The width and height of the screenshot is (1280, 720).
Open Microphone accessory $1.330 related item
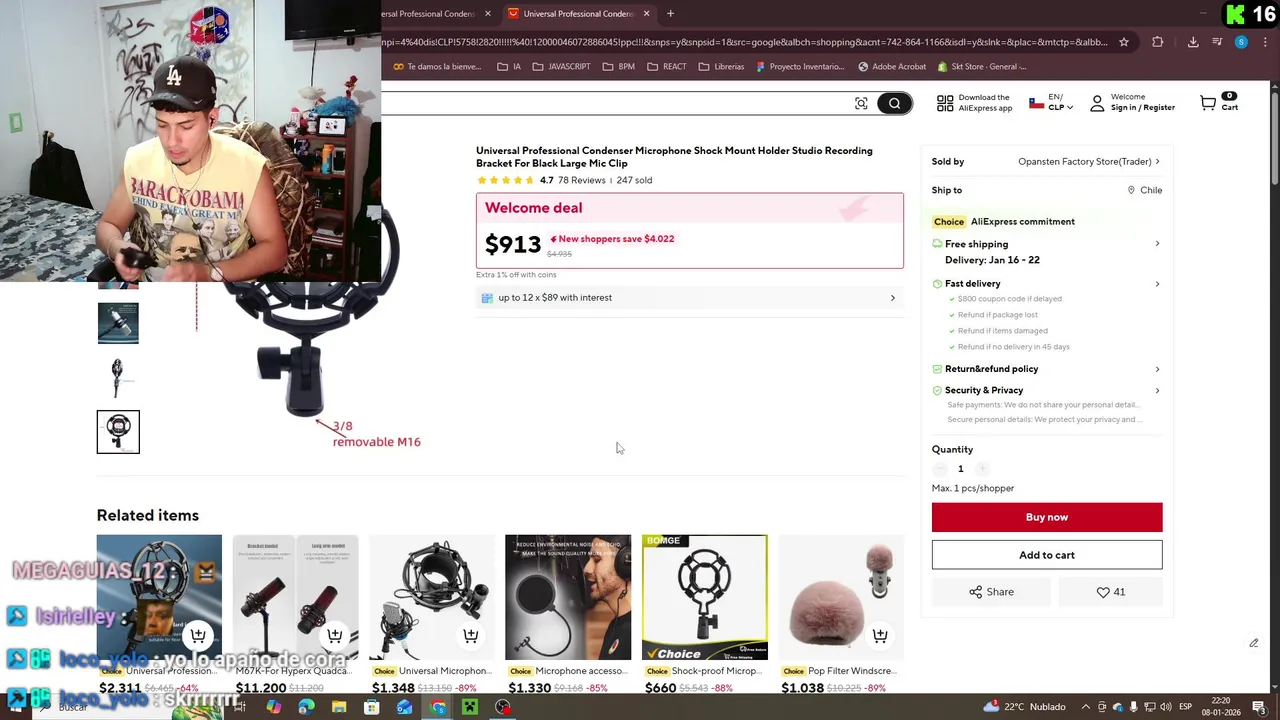click(568, 597)
